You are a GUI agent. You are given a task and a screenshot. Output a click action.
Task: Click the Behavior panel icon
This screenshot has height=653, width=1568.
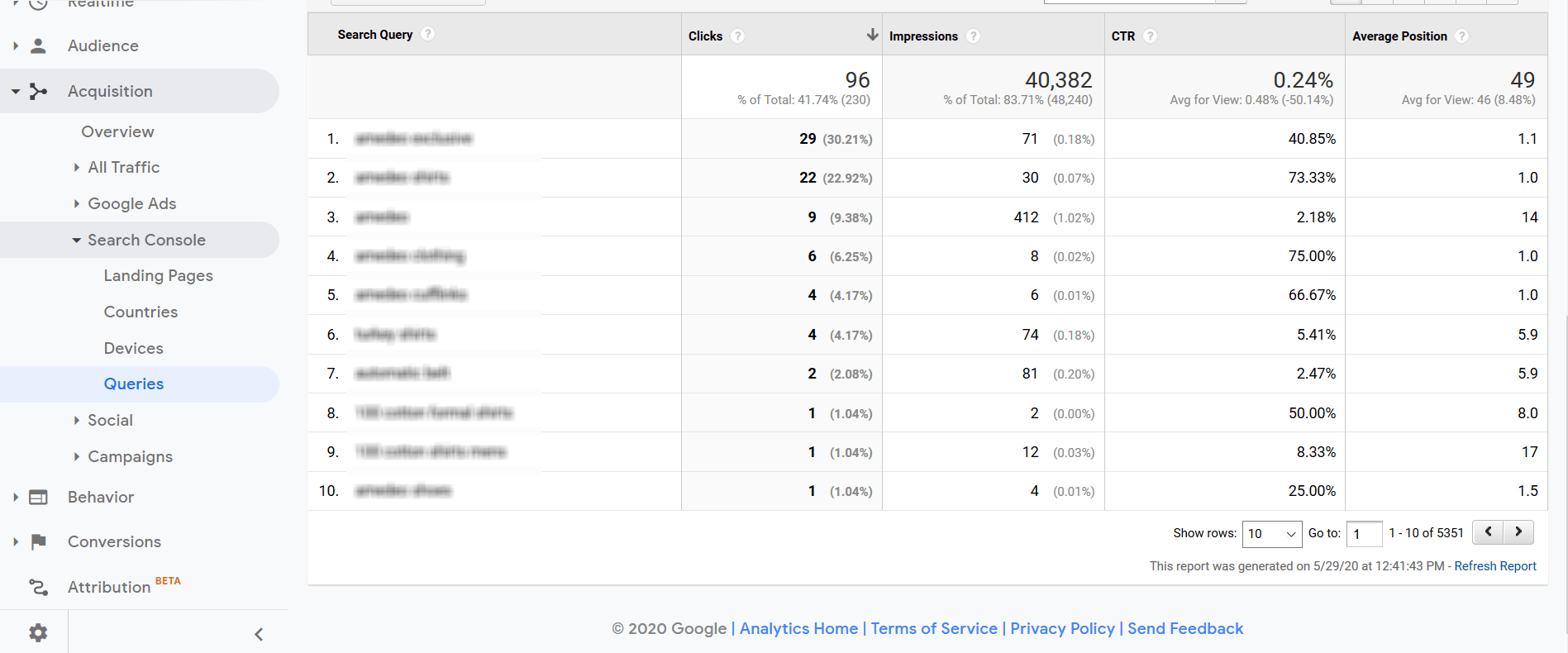(38, 497)
